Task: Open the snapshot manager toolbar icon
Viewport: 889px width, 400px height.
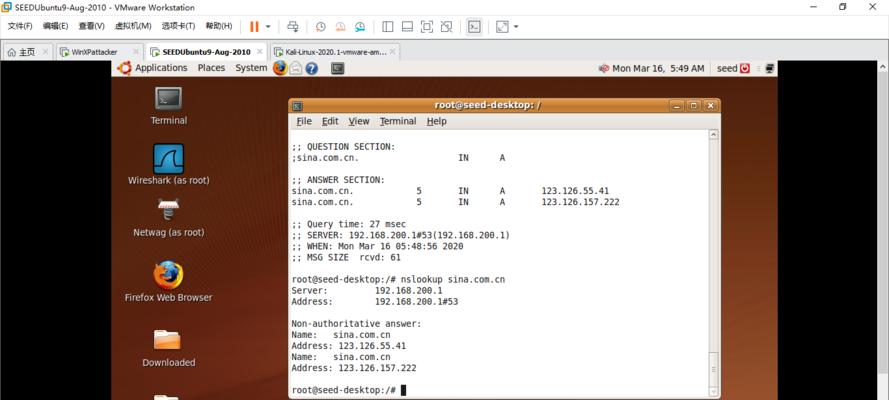Action: pos(360,27)
